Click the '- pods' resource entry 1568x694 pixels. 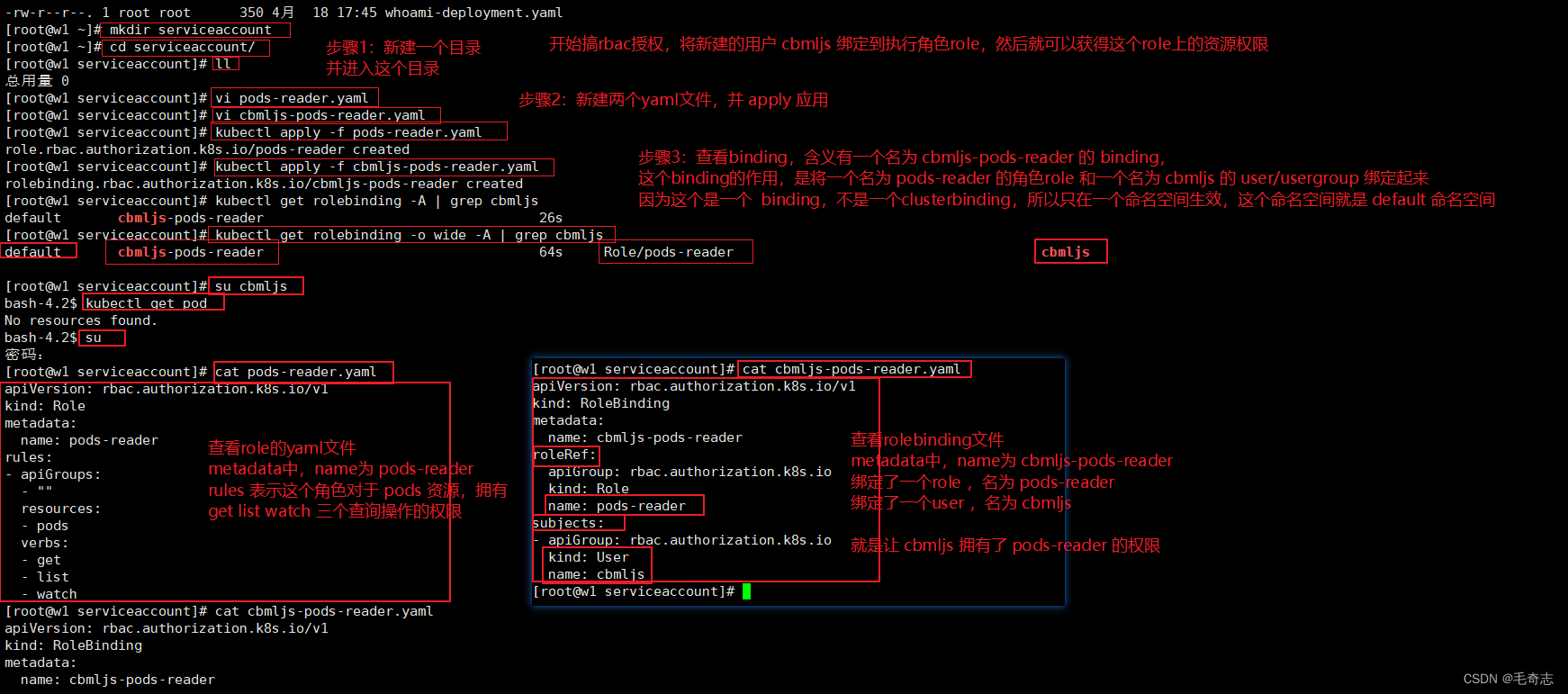point(45,526)
